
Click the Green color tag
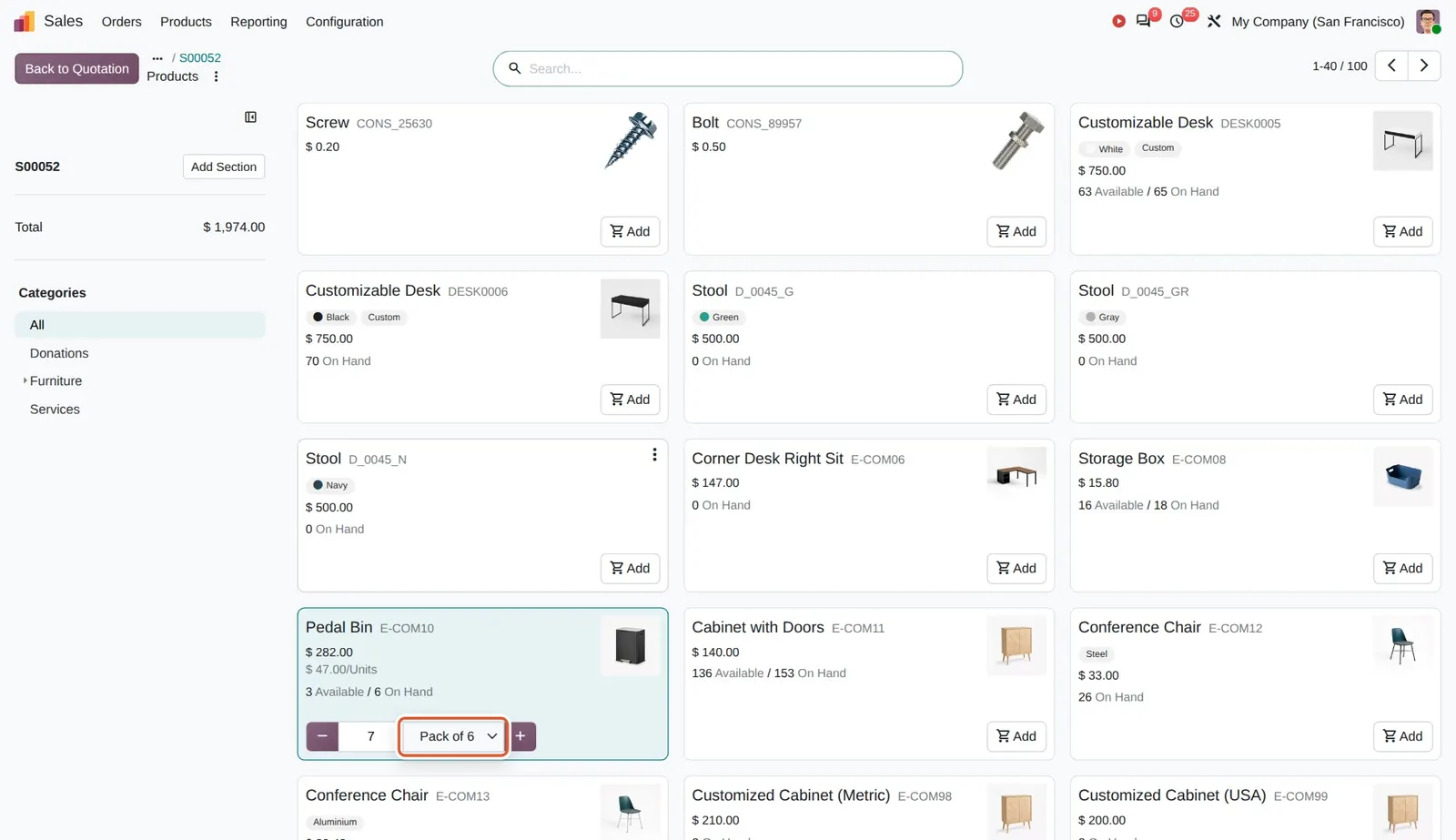tap(719, 318)
